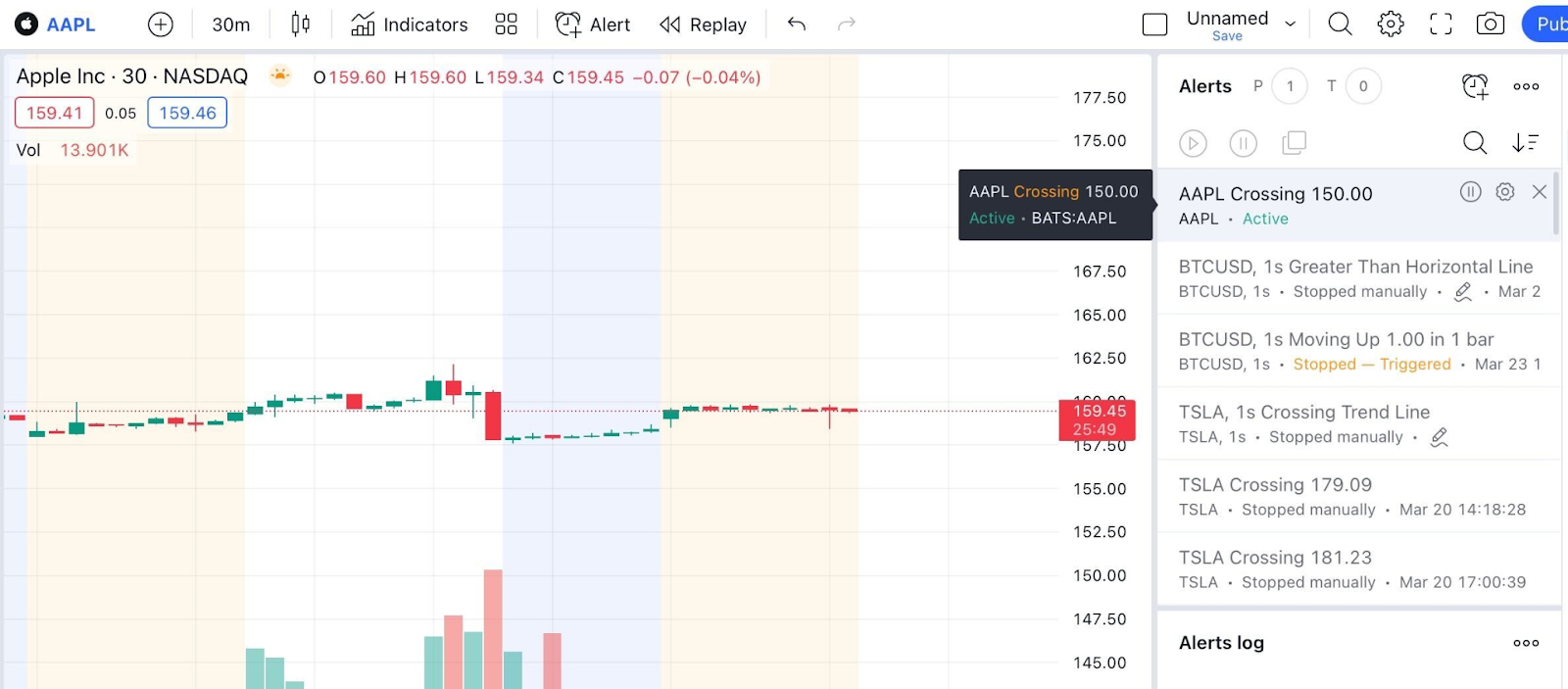Screen dimensions: 1568x689
Task: Click the Alert button in toolbar
Action: click(x=593, y=25)
